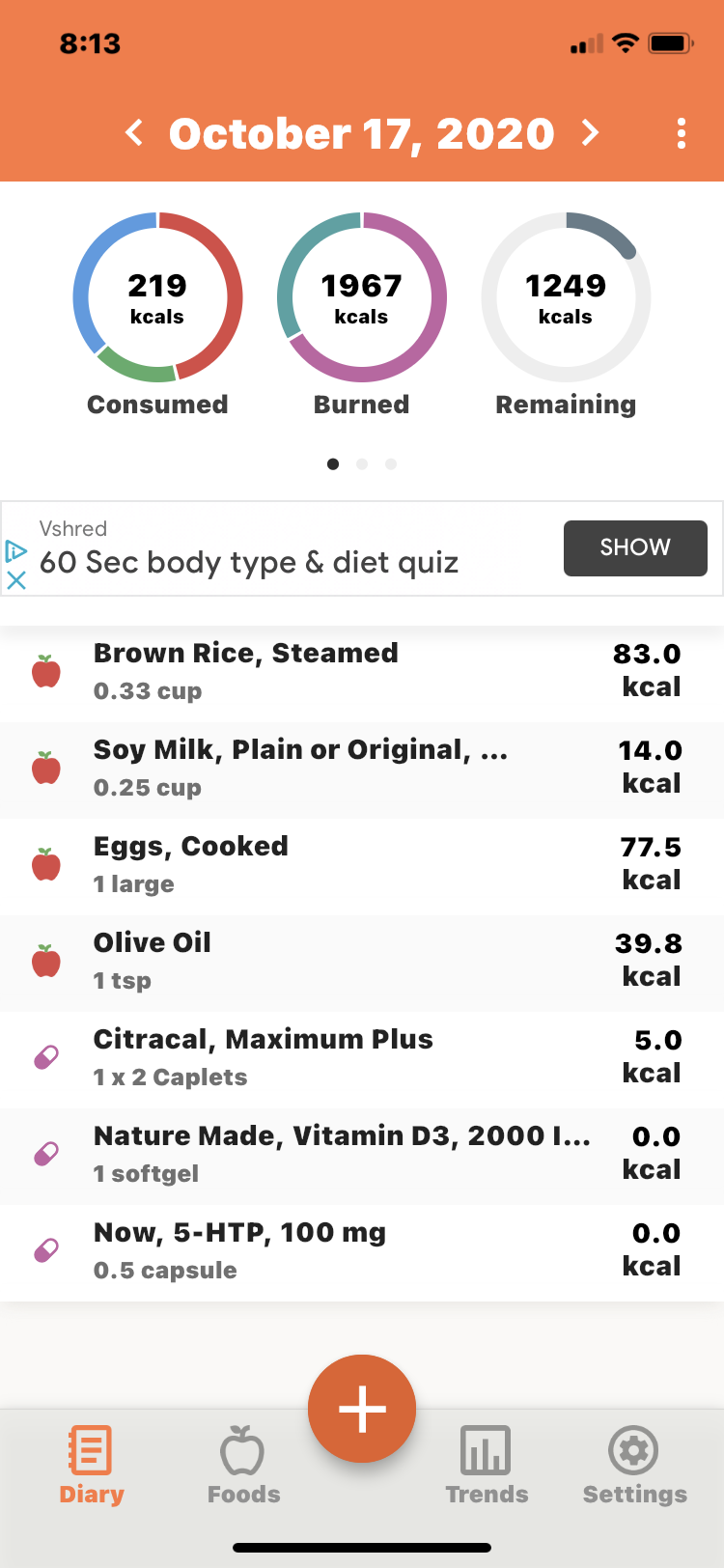Viewport: 724px width, 1568px height.
Task: Click the ad info triangle icon
Action: 16,551
